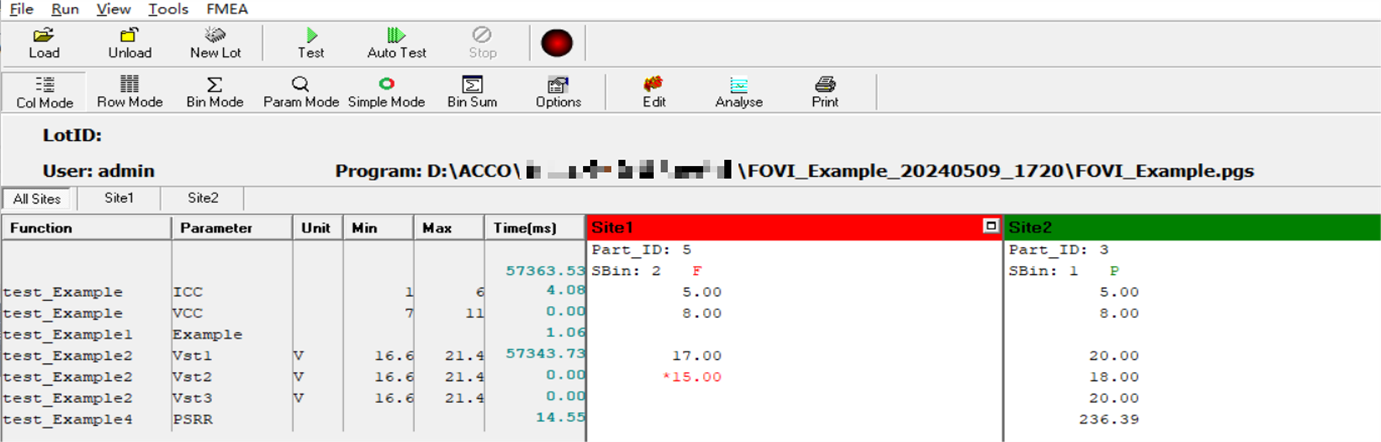This screenshot has height=442, width=1381.
Task: Click the red status indicator light
Action: point(556,43)
